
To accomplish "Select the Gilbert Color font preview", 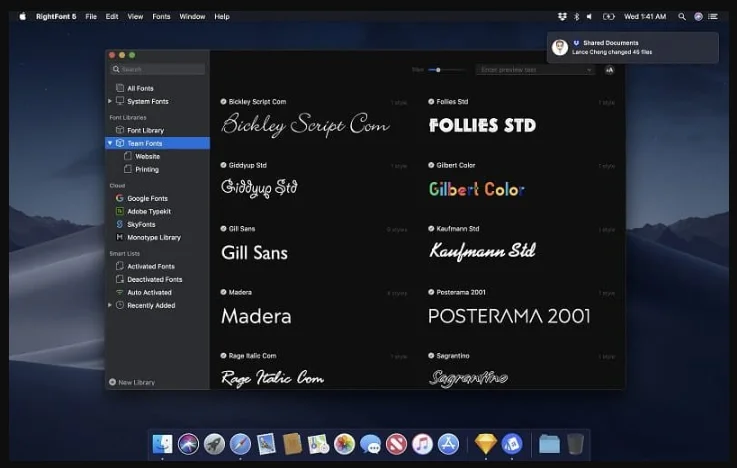I will point(477,189).
